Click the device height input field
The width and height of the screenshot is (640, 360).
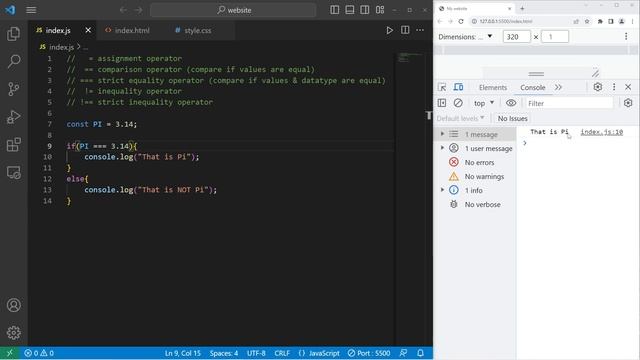click(555, 37)
